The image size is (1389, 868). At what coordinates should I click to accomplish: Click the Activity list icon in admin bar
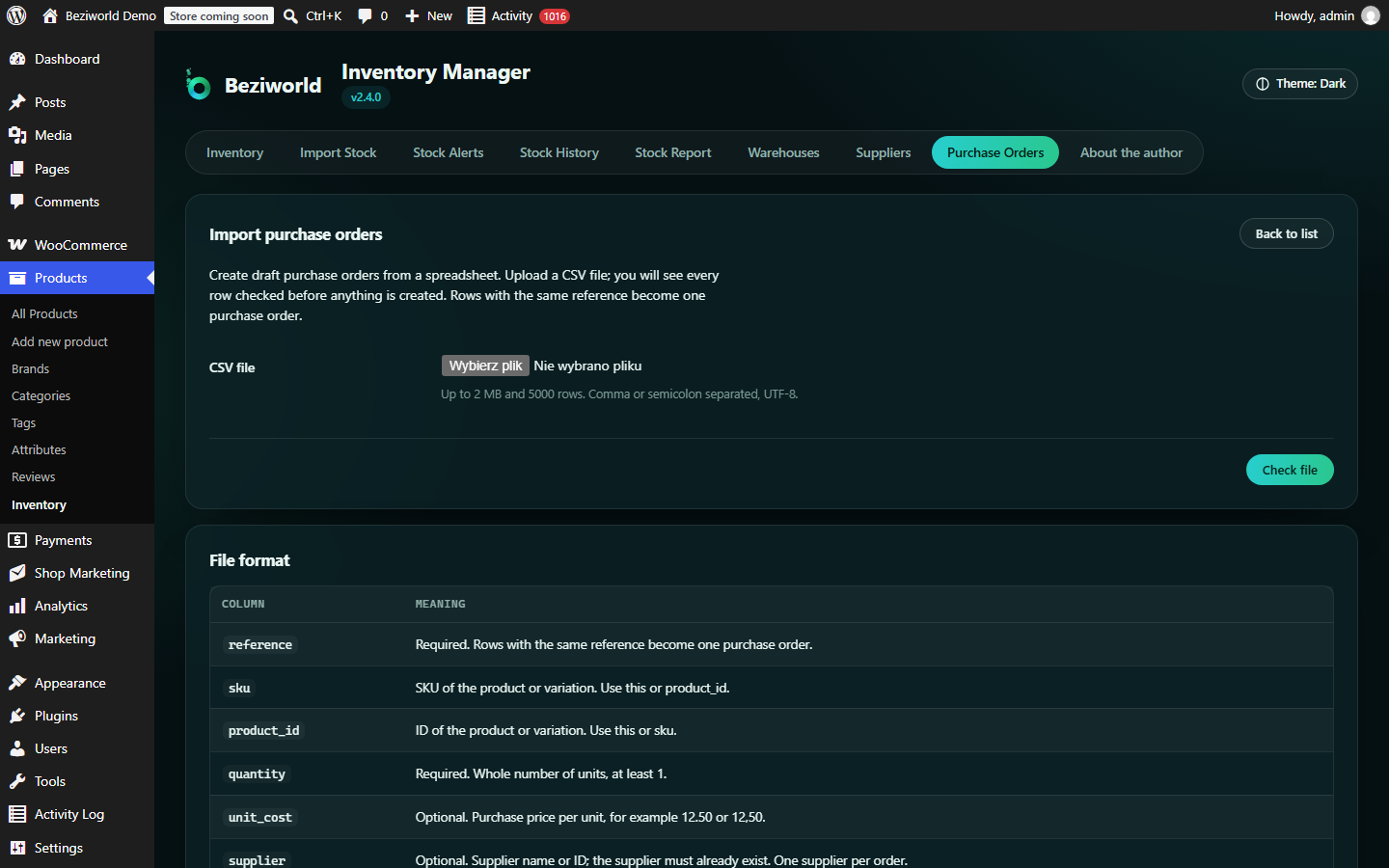click(x=477, y=15)
